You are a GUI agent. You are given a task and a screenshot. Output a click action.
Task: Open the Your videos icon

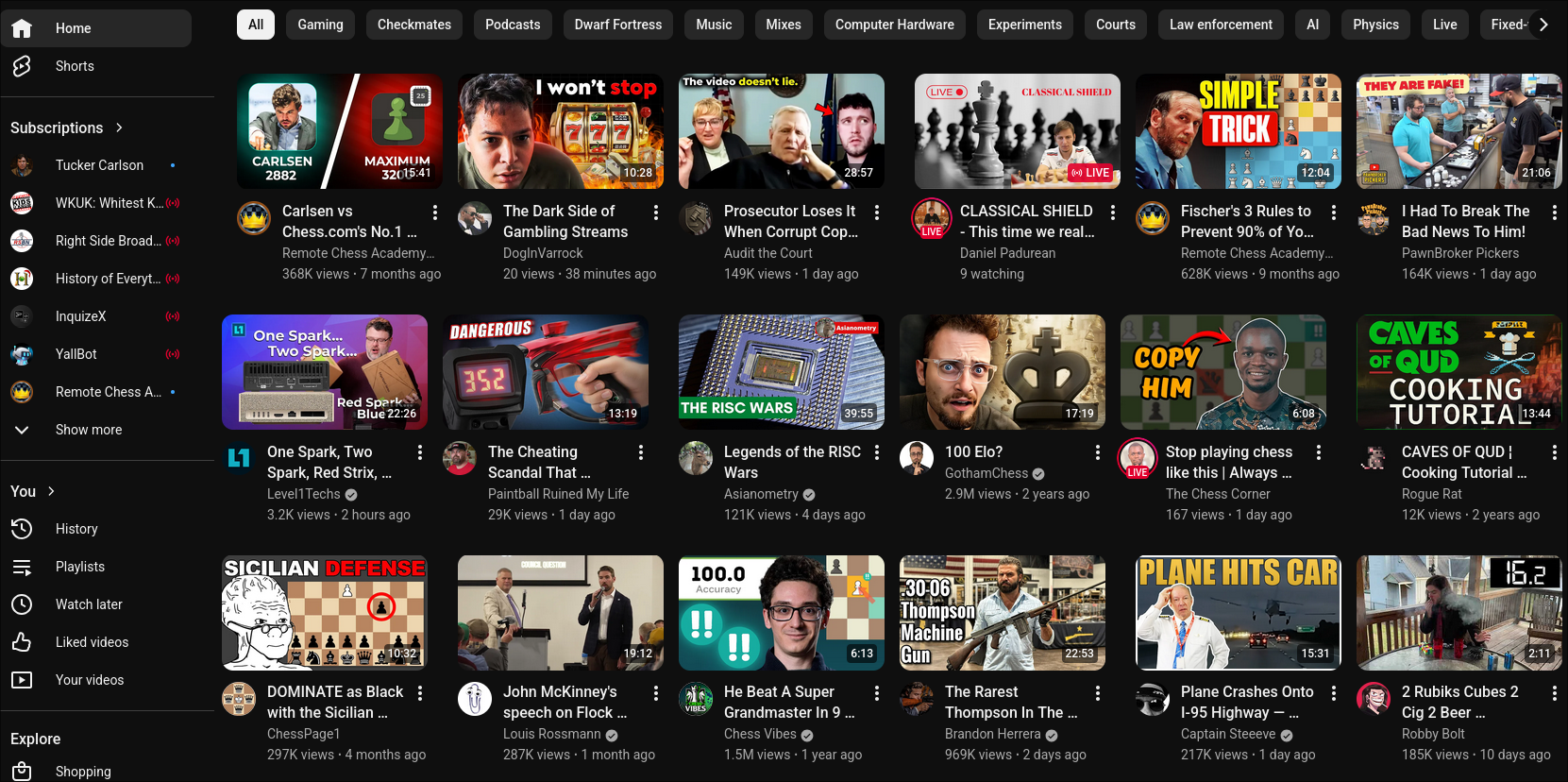coord(22,680)
